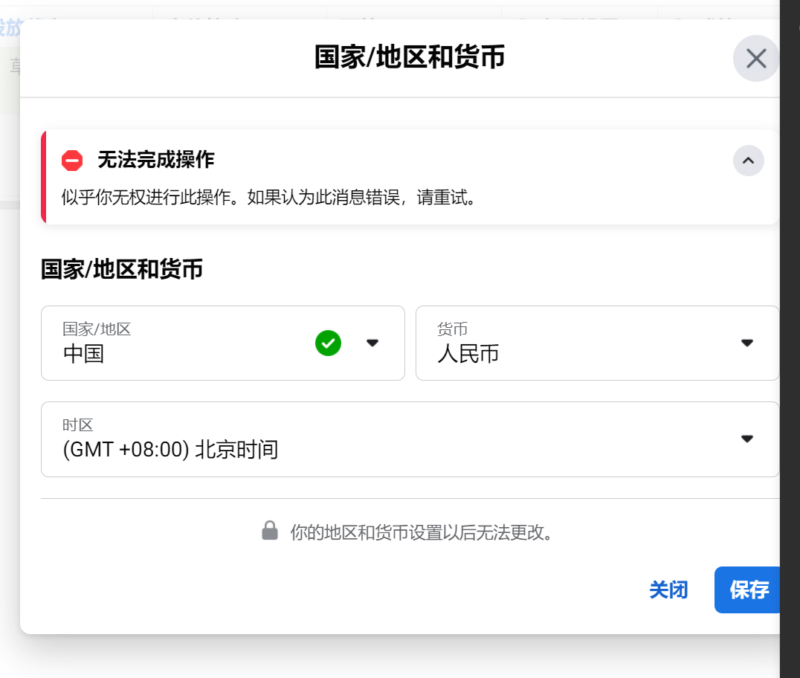Click the caret arrow on the timezone field
This screenshot has width=800, height=678.
click(746, 438)
